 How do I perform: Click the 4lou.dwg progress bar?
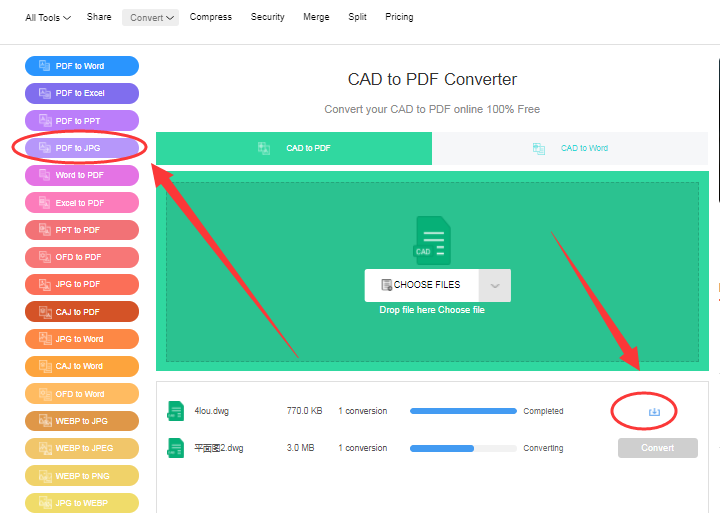tap(463, 411)
